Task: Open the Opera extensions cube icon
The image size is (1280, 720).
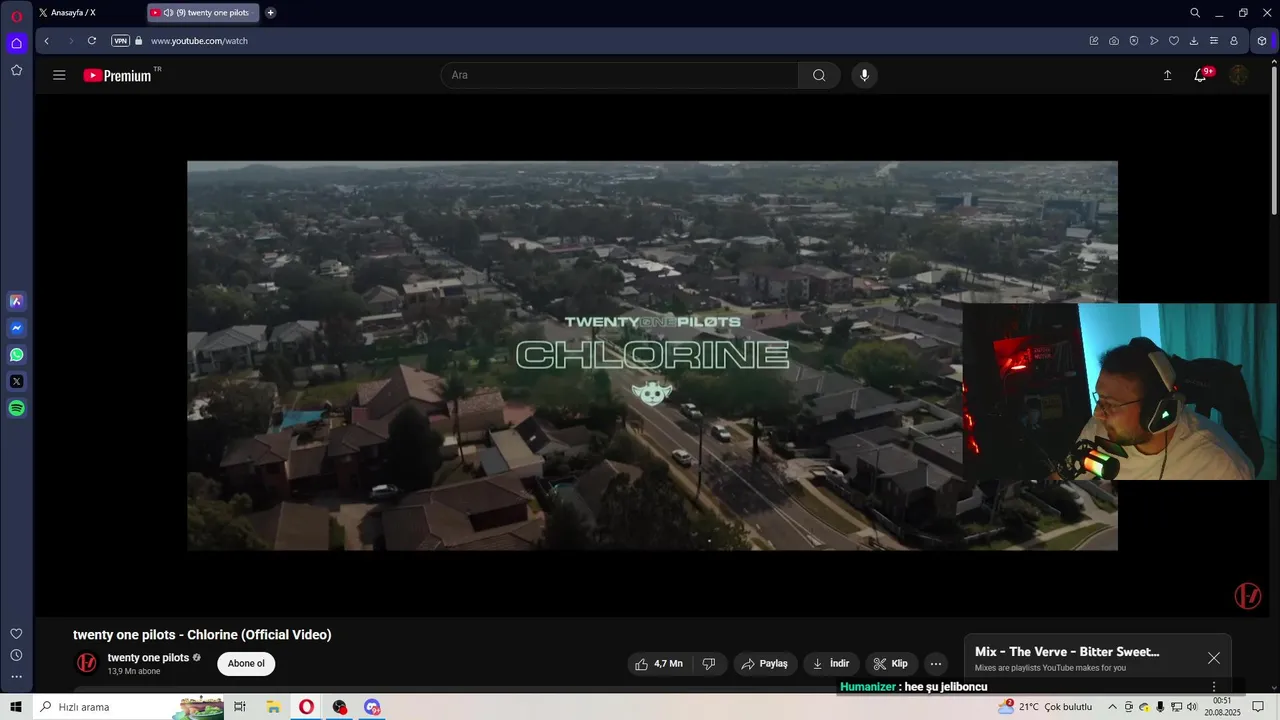Action: click(1262, 41)
